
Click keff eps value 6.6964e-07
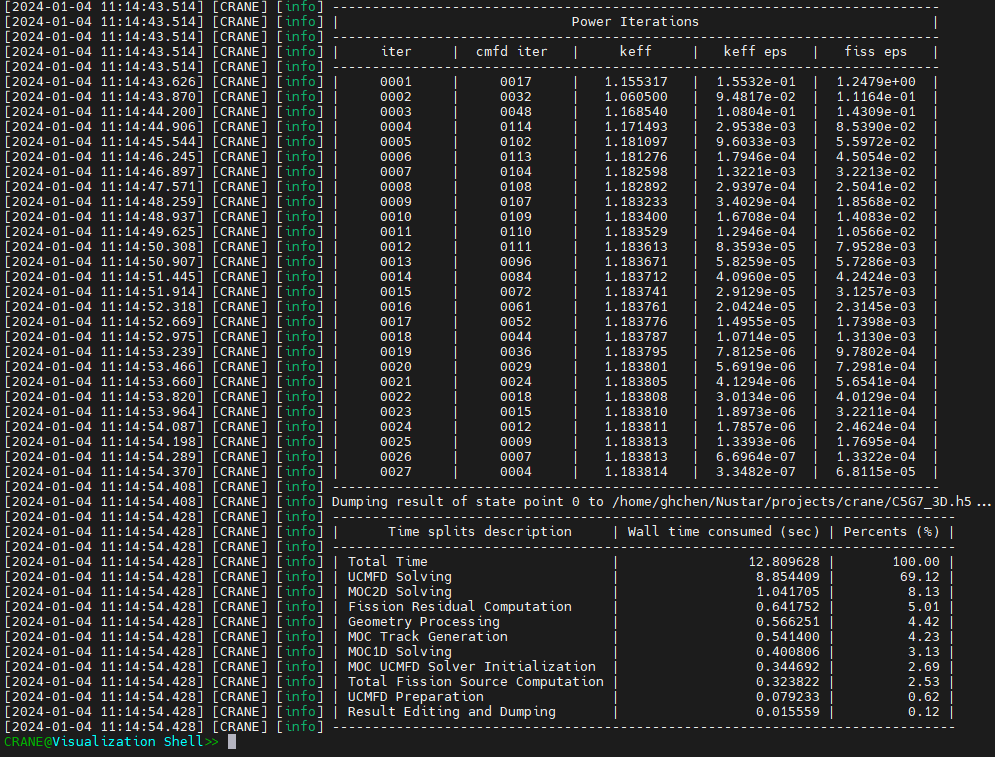[756, 457]
